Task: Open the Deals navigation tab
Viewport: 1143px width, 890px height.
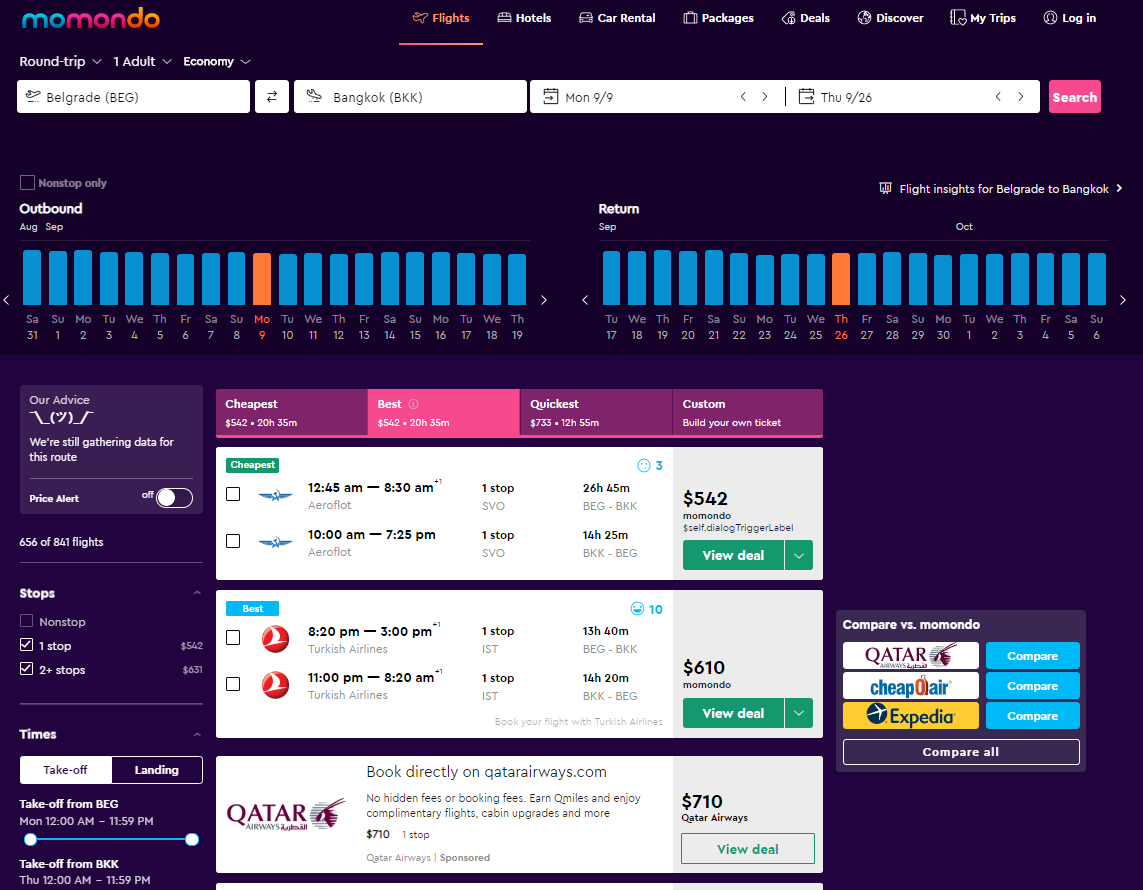Action: (x=805, y=18)
